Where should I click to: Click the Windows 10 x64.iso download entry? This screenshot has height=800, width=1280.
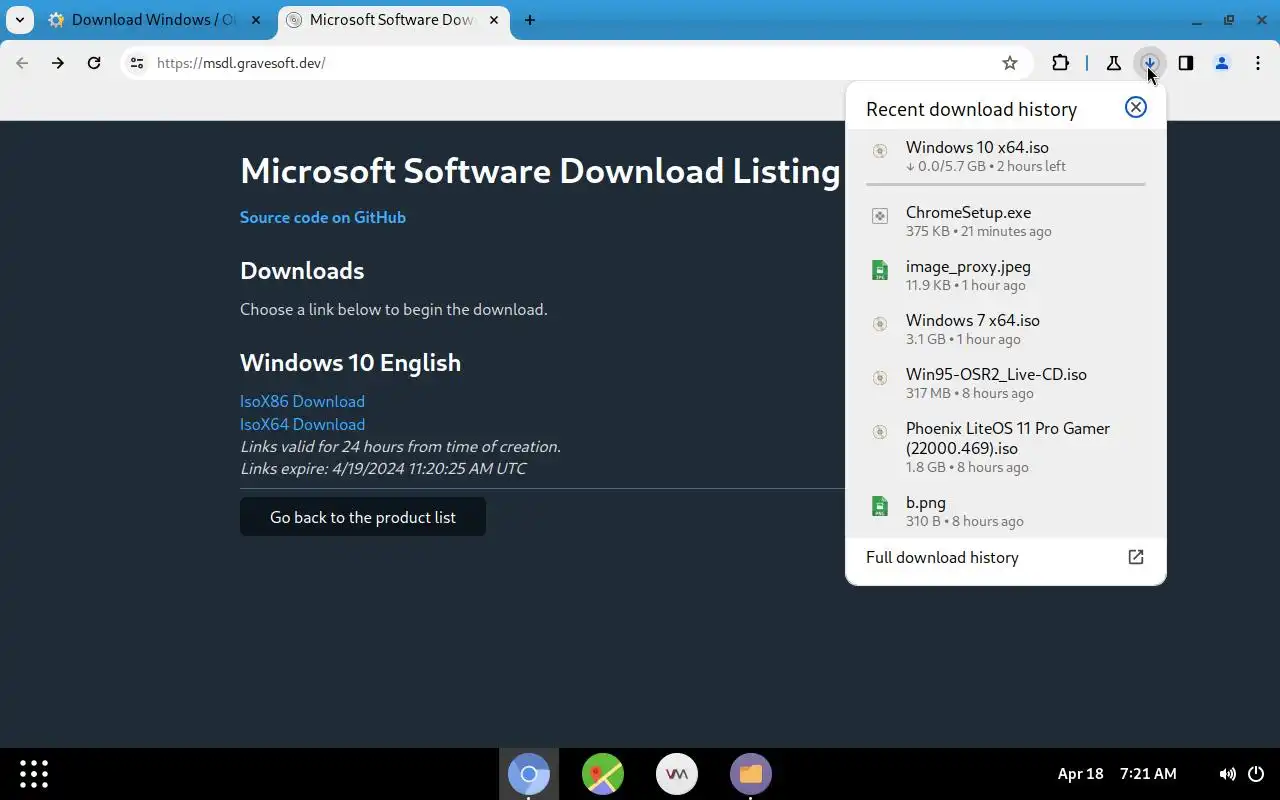click(1005, 156)
